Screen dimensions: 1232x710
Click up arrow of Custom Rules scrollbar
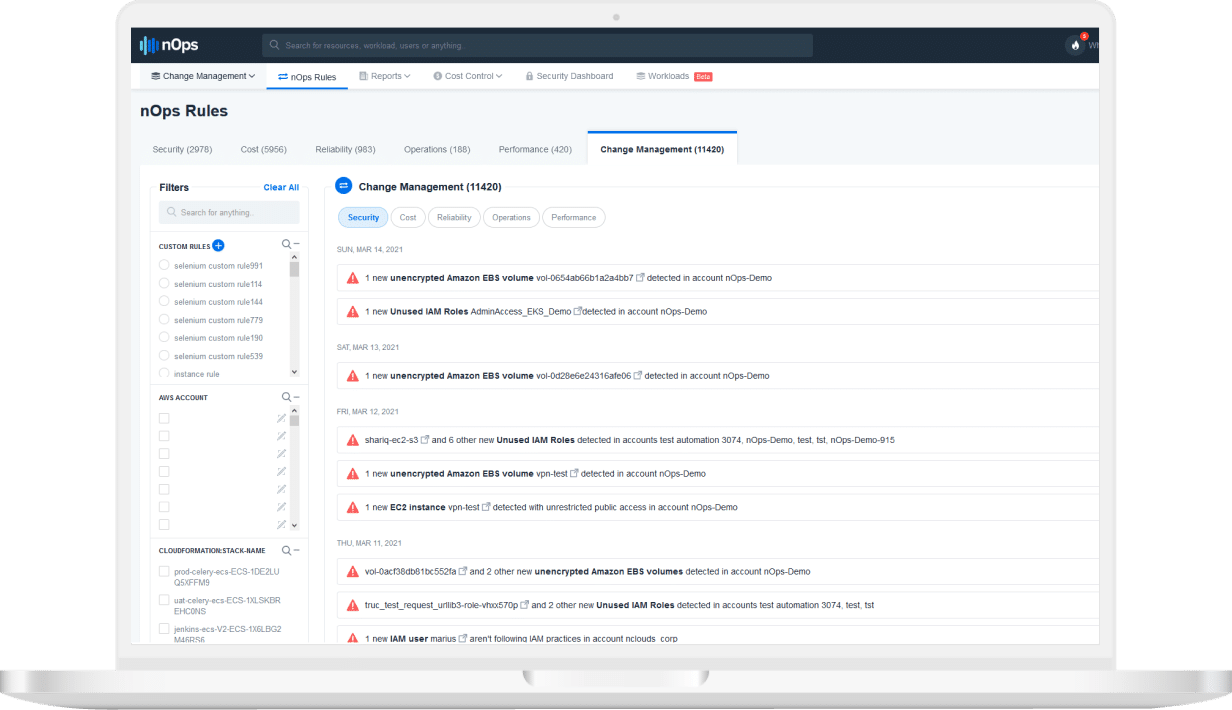coord(294,257)
